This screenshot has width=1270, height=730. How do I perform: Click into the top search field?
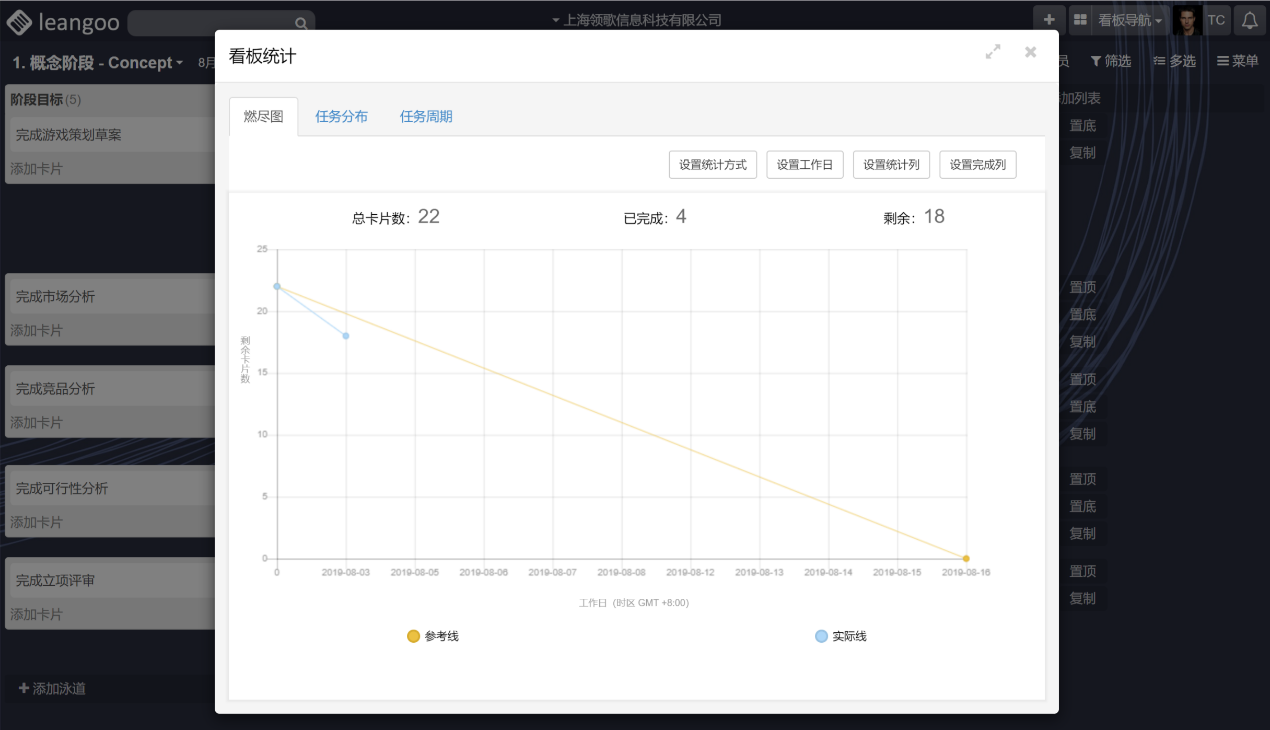[x=210, y=23]
